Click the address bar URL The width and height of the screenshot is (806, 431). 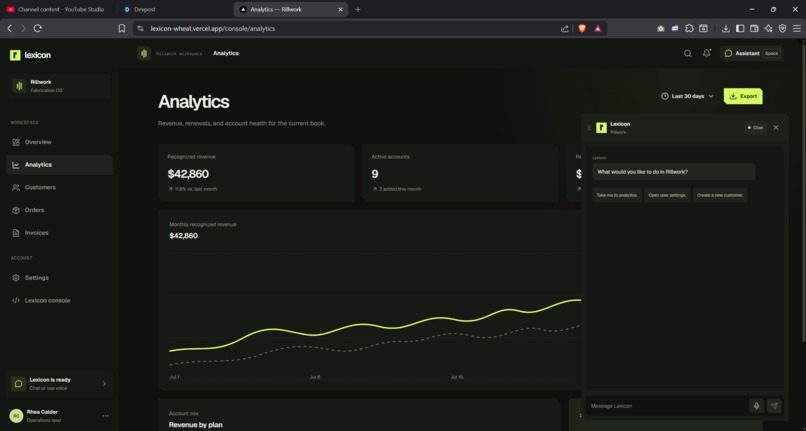click(213, 29)
